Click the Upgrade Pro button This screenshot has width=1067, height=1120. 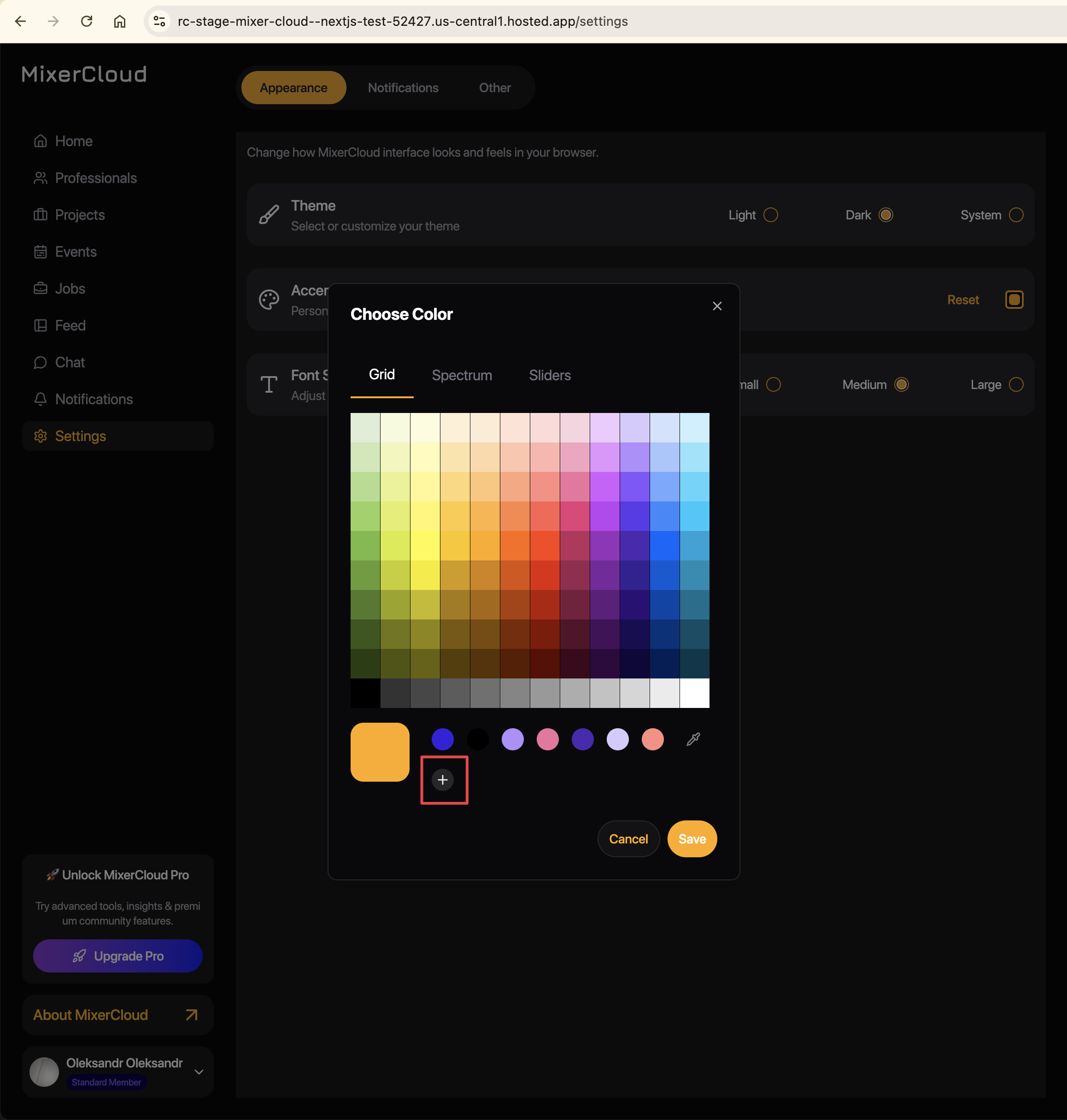point(118,956)
